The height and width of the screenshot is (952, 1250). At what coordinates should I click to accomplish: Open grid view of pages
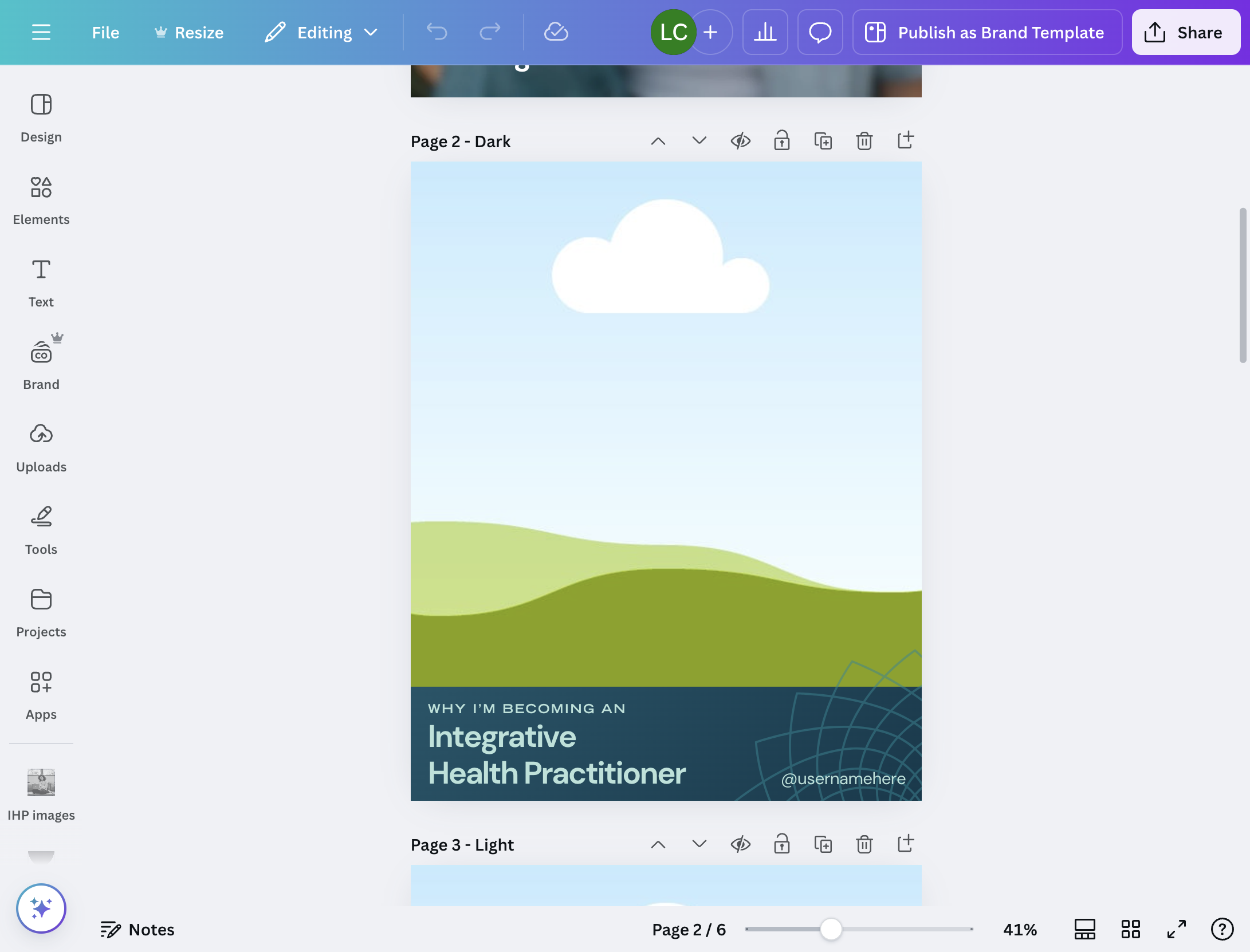coord(1130,929)
